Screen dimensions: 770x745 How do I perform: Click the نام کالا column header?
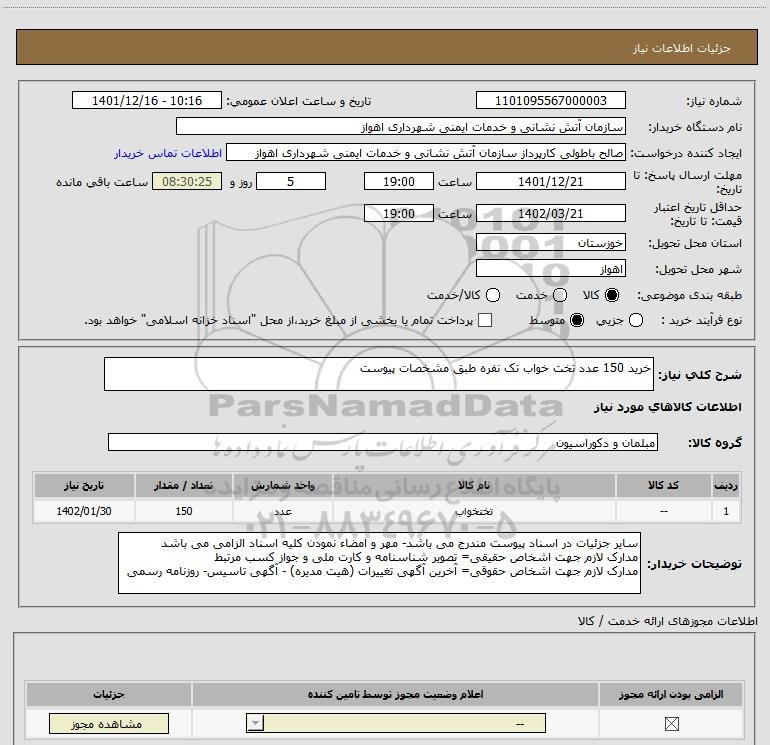click(474, 485)
